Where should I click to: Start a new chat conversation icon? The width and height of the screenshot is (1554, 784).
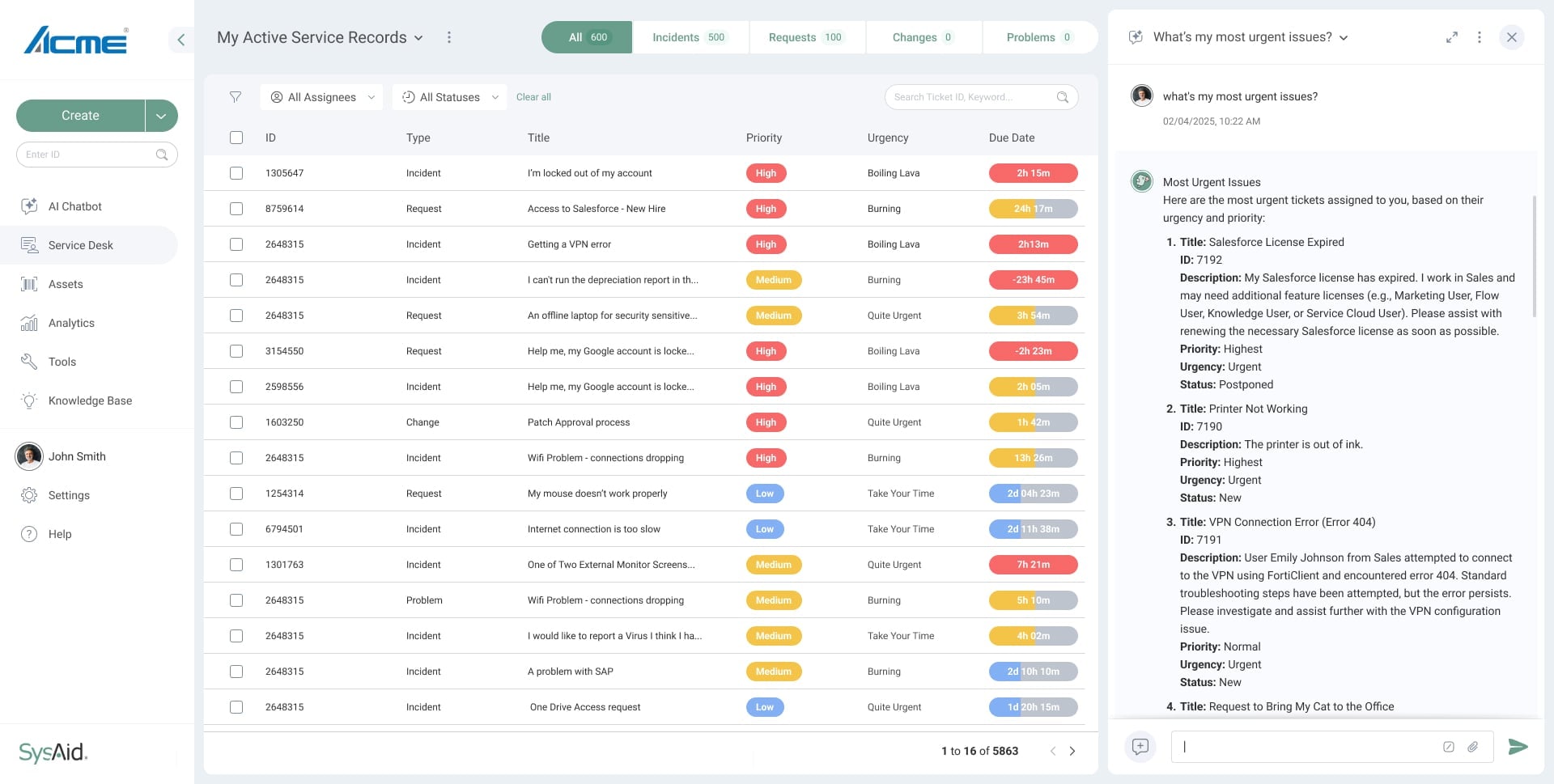point(1140,747)
